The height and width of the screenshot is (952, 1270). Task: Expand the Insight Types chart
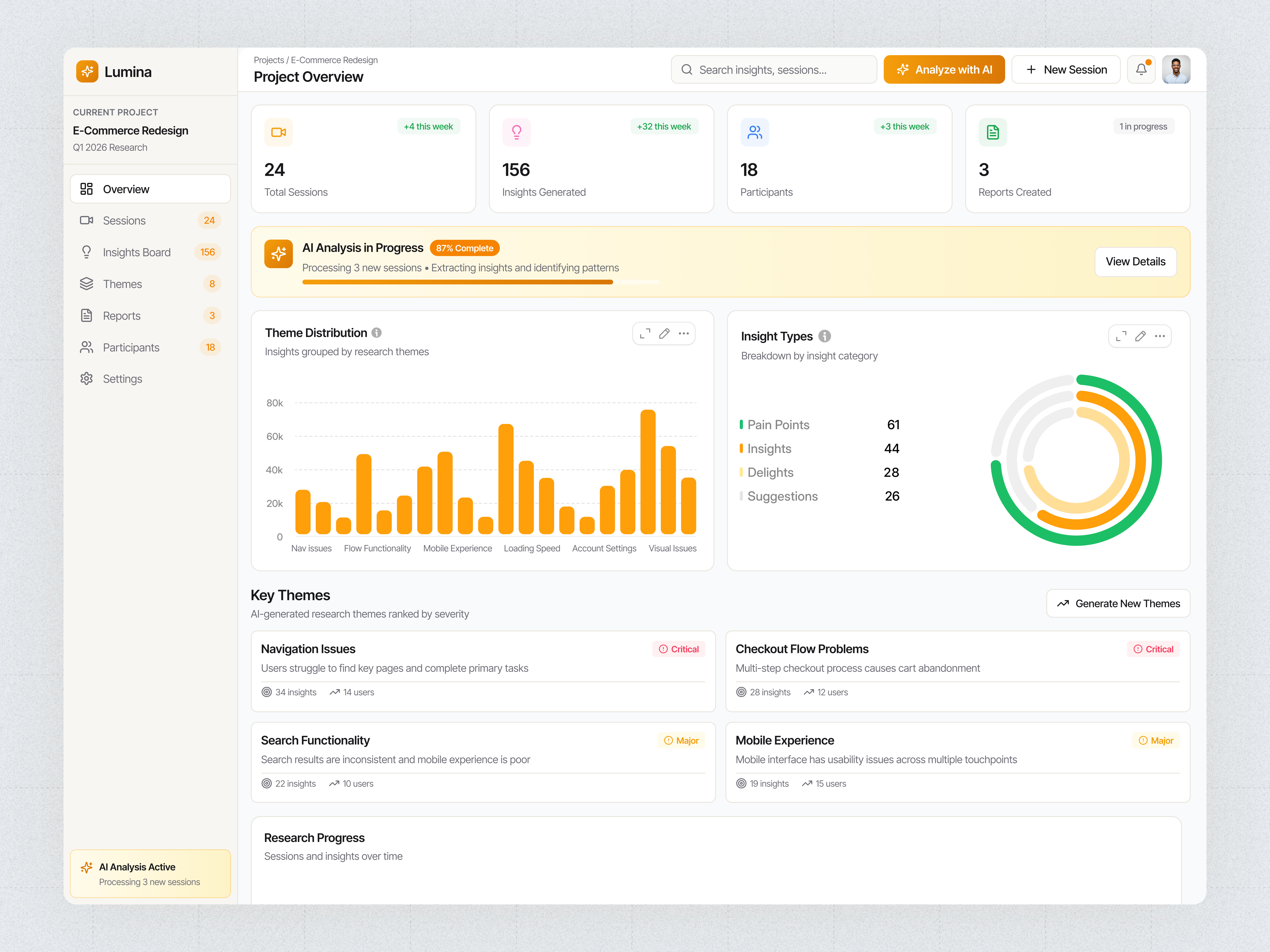[x=1121, y=336]
